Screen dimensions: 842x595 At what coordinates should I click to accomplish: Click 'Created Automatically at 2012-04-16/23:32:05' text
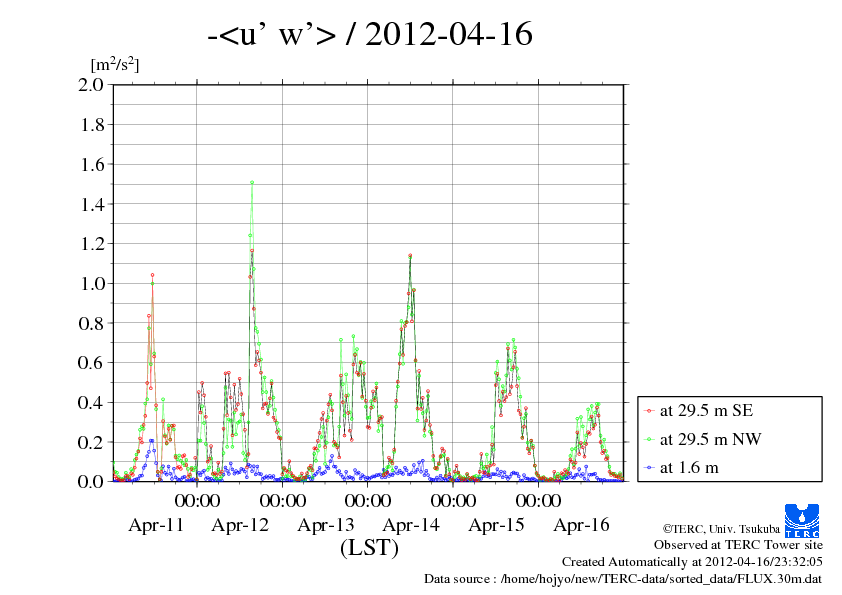[692, 562]
